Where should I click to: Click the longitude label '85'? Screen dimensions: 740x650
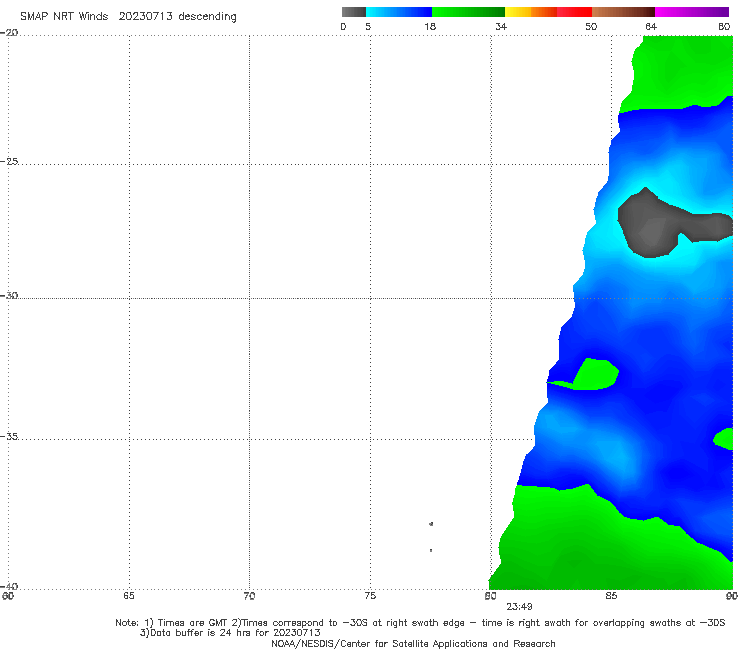click(611, 596)
